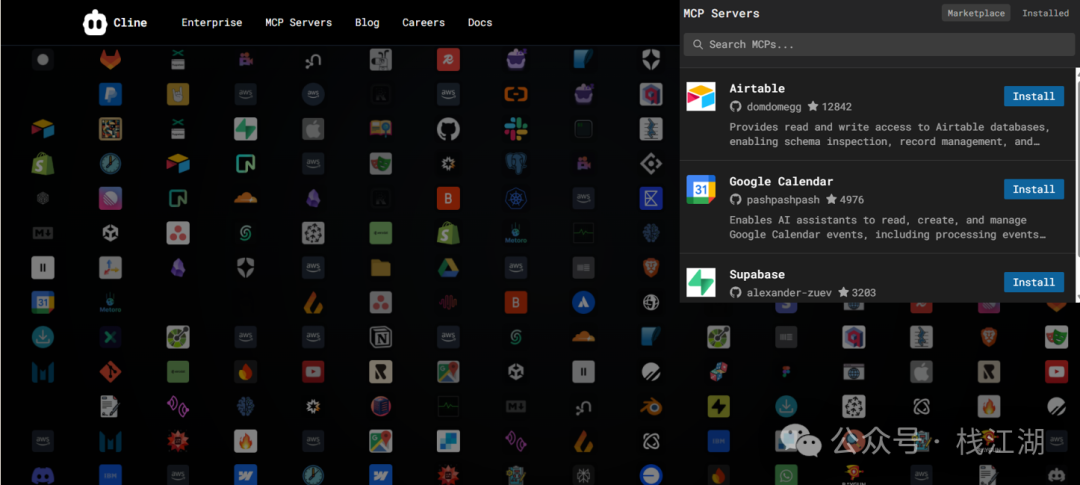Select the blue Atlassian circle icon

point(583,302)
